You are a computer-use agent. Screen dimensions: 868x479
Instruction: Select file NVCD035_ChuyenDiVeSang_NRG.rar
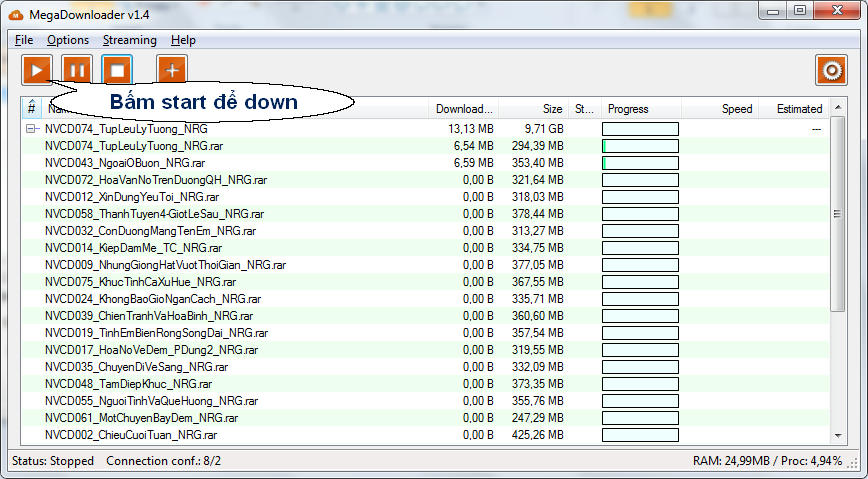pos(137,367)
